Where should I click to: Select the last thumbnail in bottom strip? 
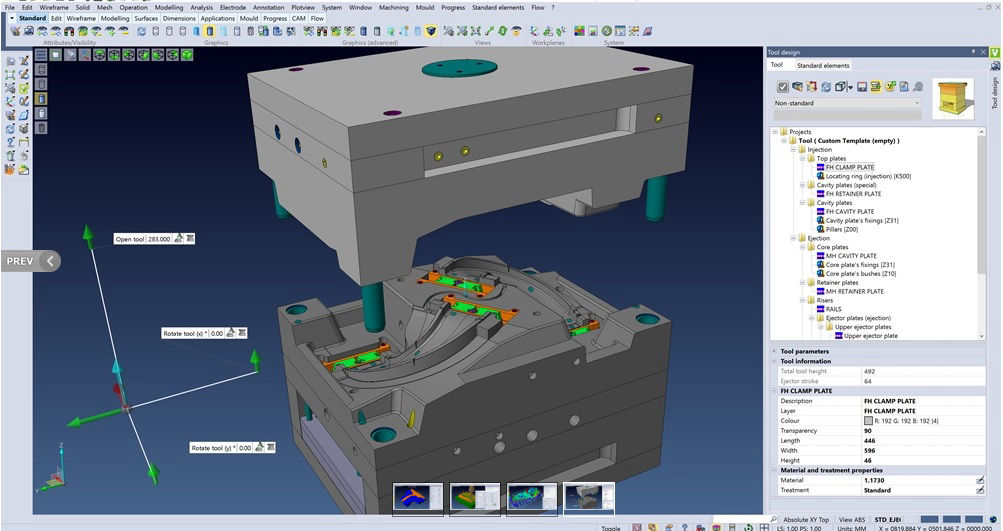pos(589,499)
